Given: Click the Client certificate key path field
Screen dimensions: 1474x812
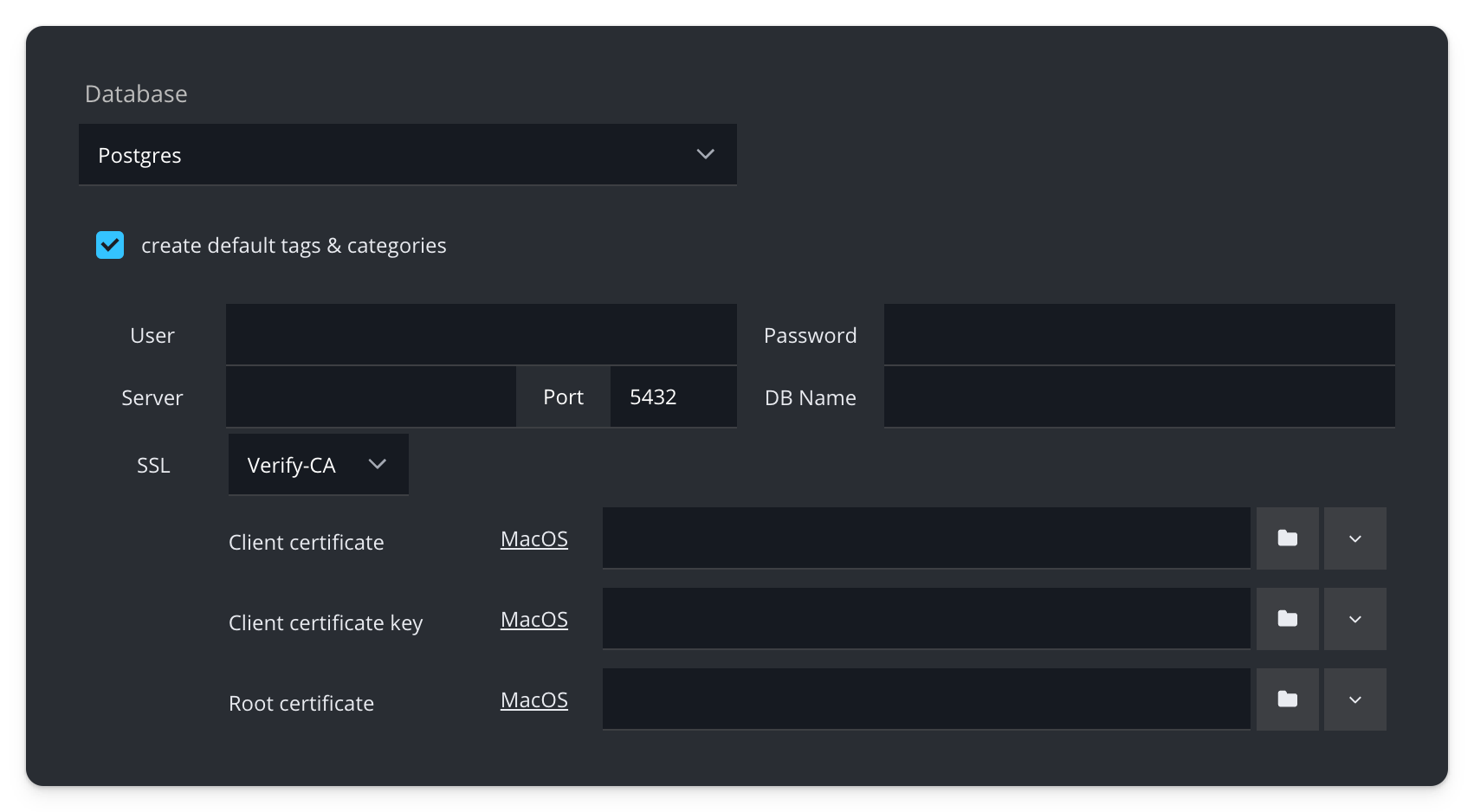Looking at the screenshot, I should point(926,619).
